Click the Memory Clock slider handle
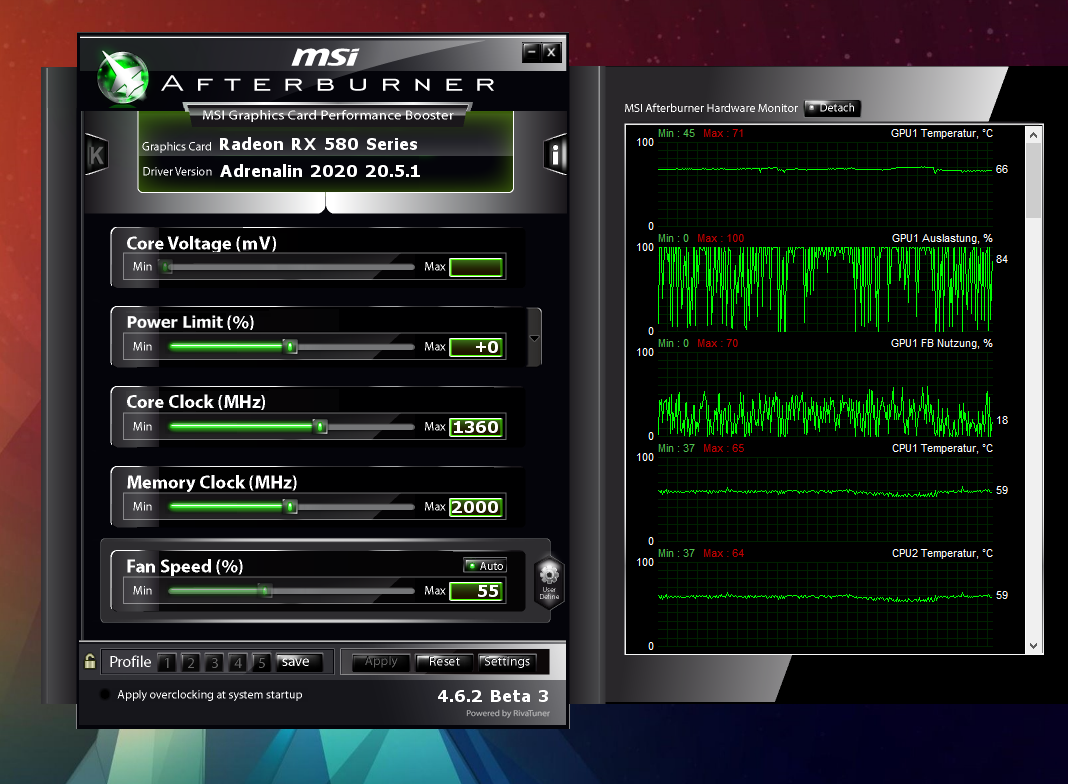 point(290,506)
